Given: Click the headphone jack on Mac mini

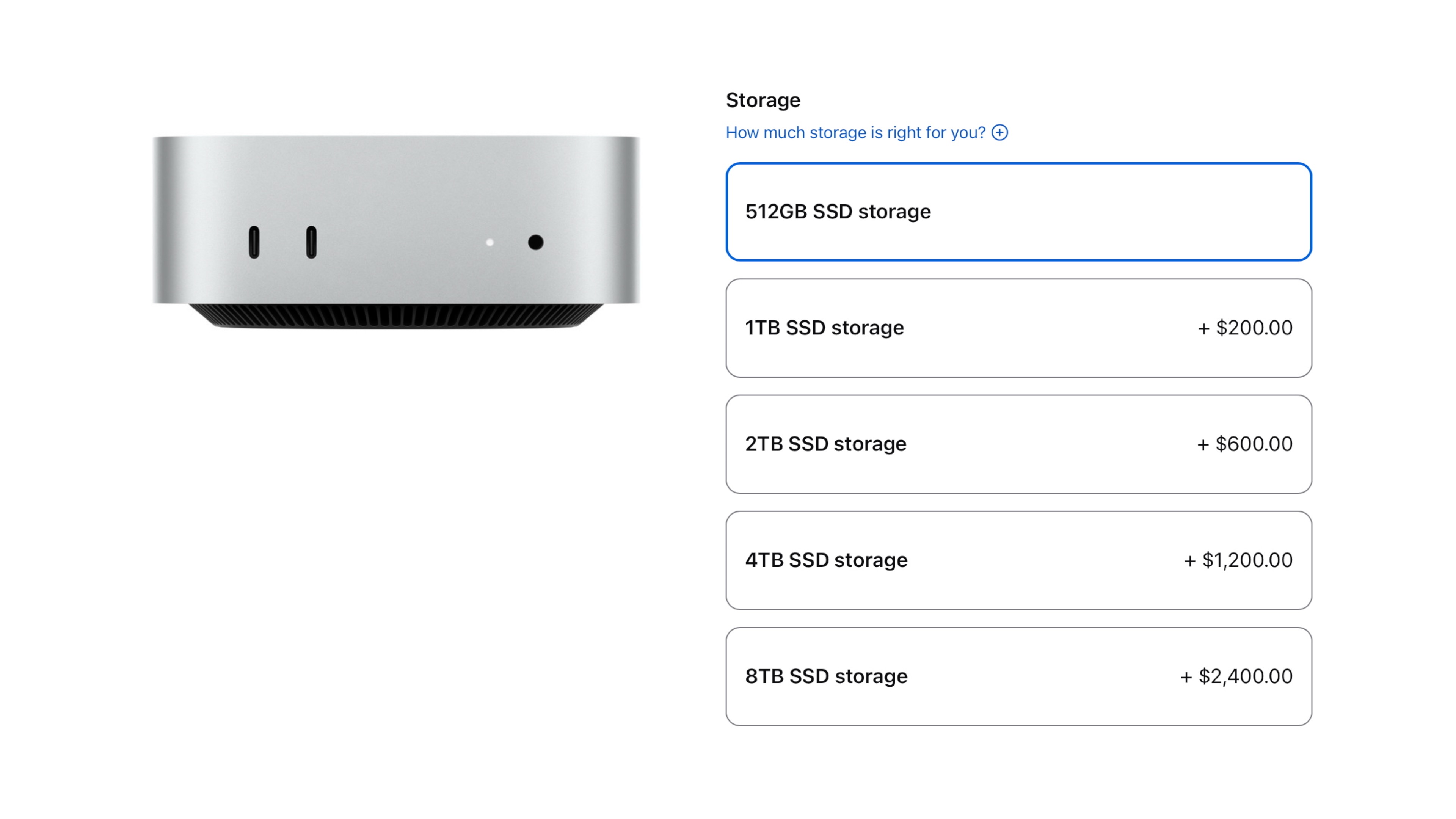Looking at the screenshot, I should click(535, 243).
